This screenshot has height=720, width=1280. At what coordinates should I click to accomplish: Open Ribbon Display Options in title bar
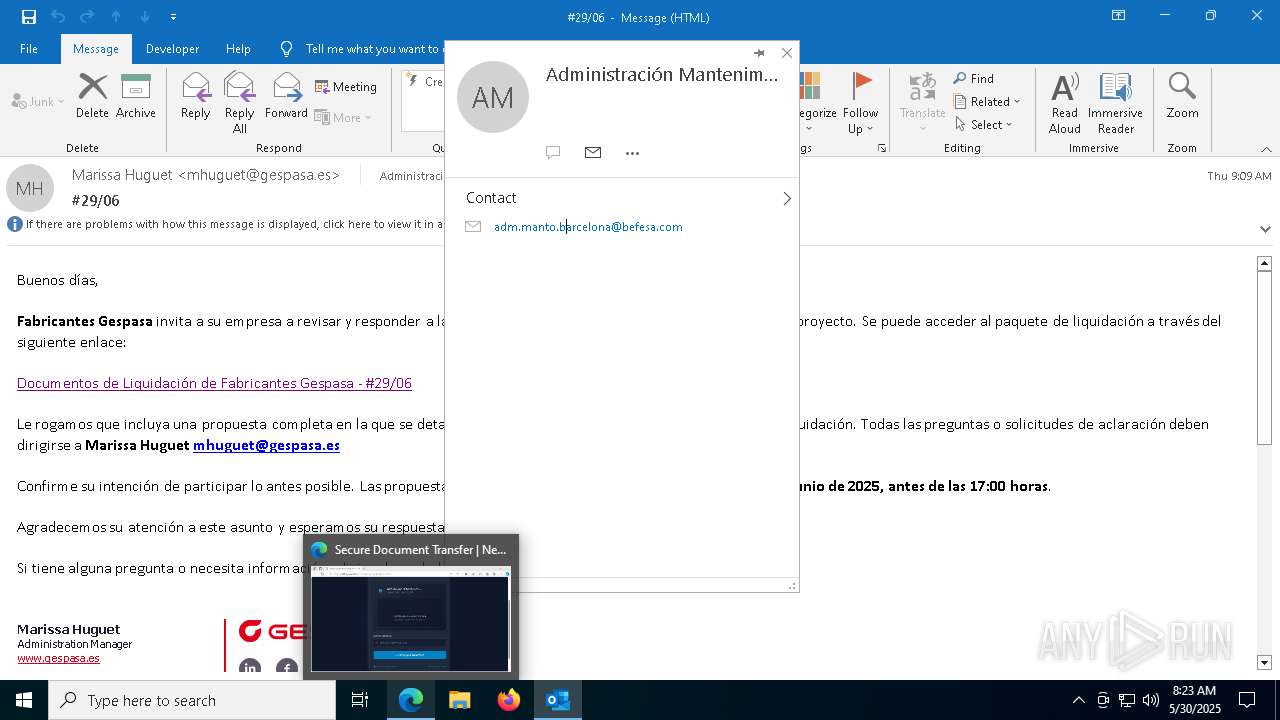click(x=1118, y=16)
